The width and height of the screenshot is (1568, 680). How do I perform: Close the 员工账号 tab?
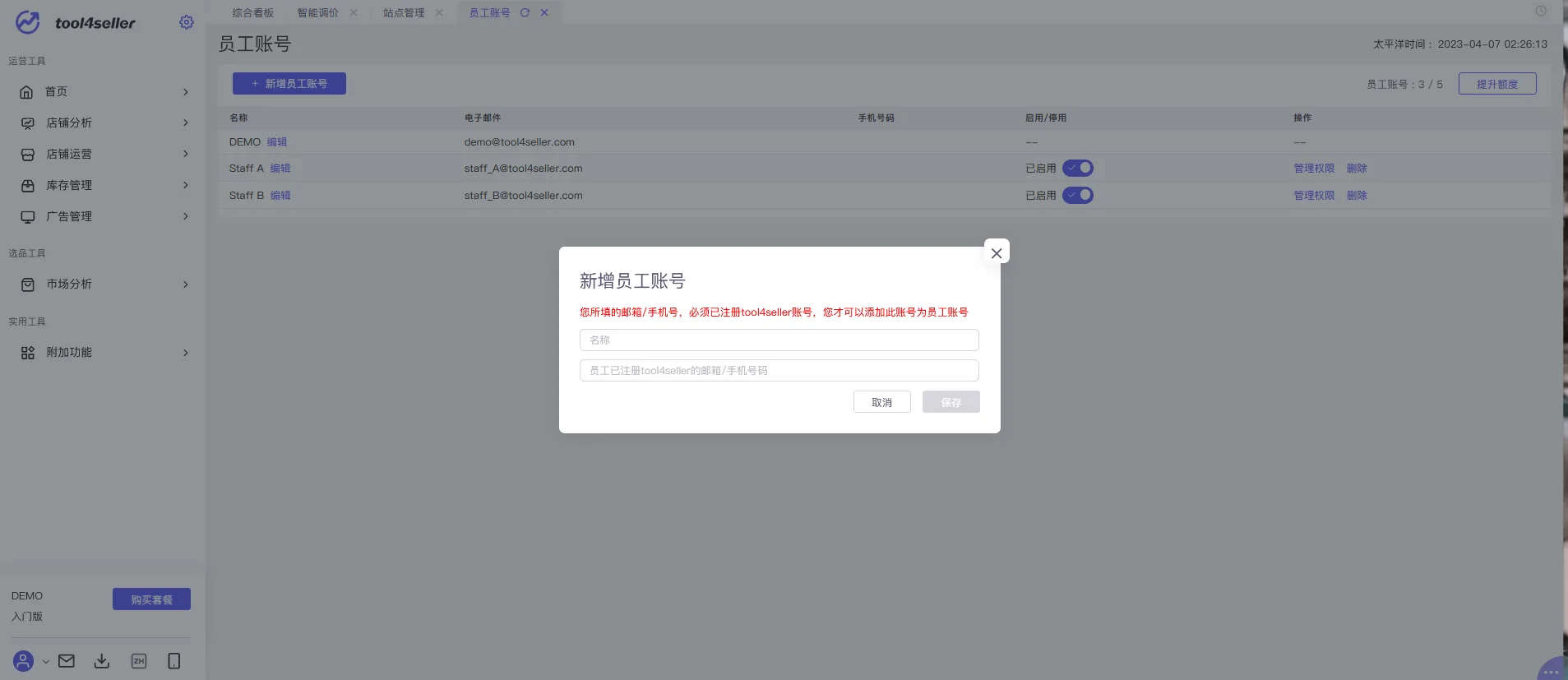[544, 12]
